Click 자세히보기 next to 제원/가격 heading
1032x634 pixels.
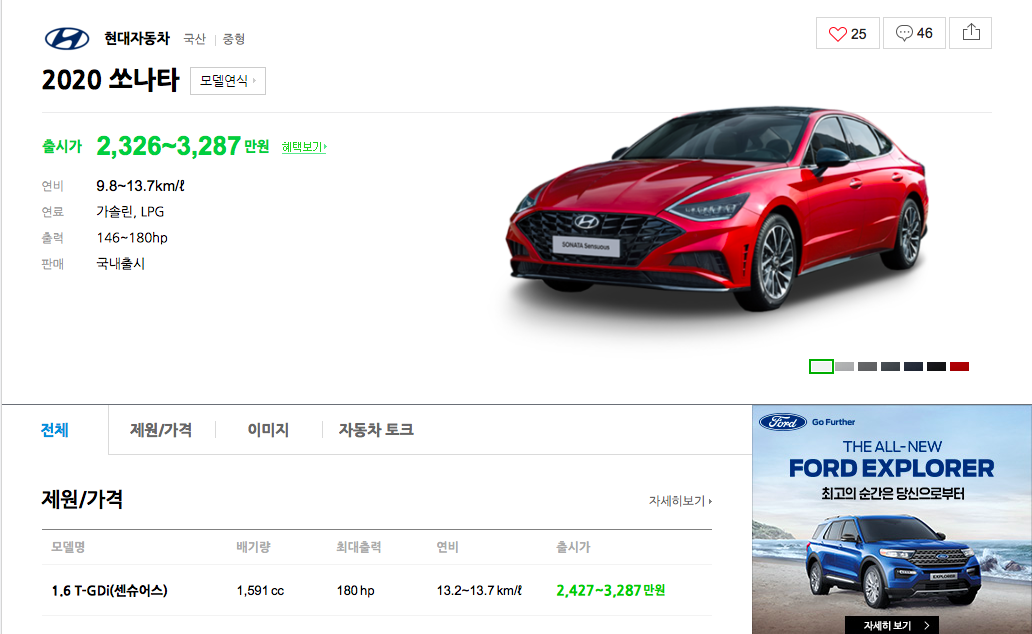coord(681,501)
